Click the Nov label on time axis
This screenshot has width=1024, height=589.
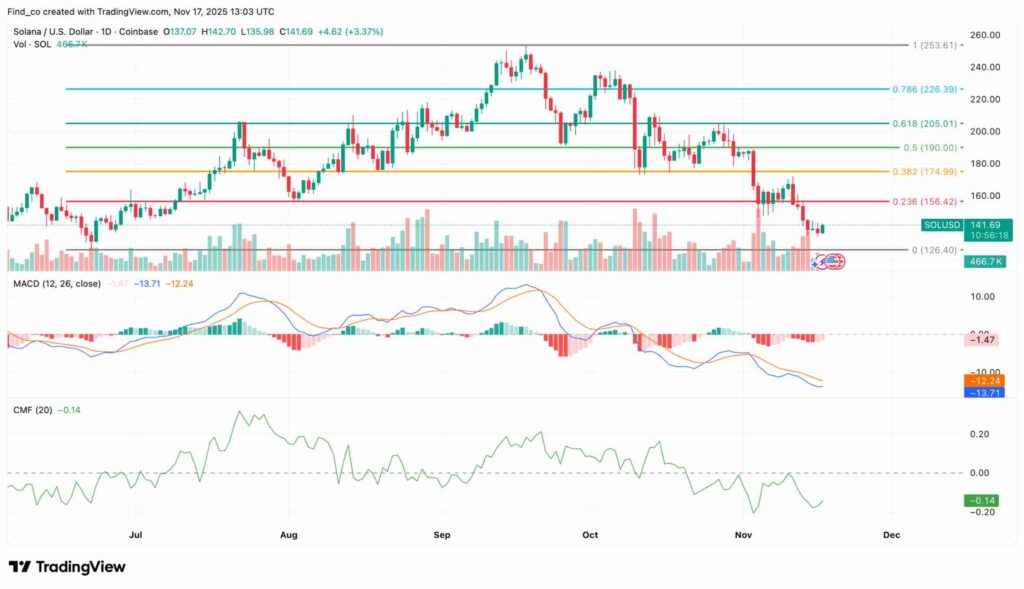click(743, 535)
